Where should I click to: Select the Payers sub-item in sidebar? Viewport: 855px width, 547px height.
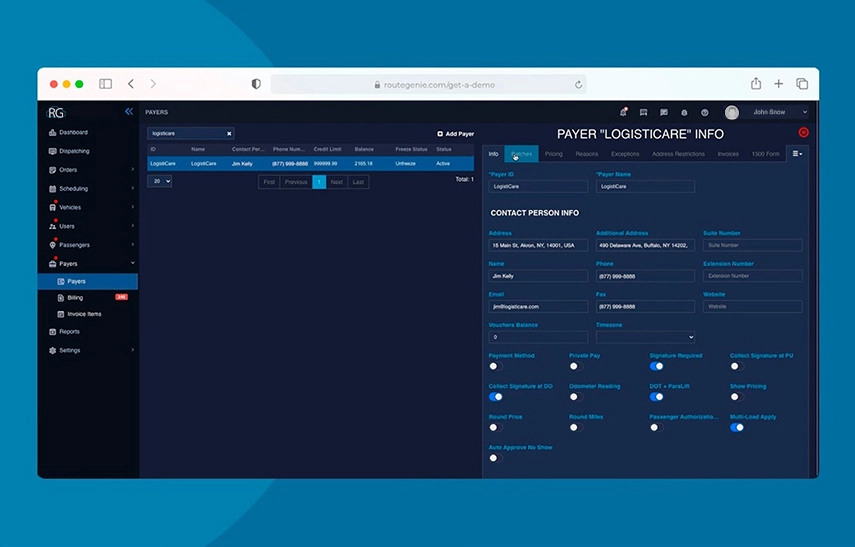[x=88, y=281]
